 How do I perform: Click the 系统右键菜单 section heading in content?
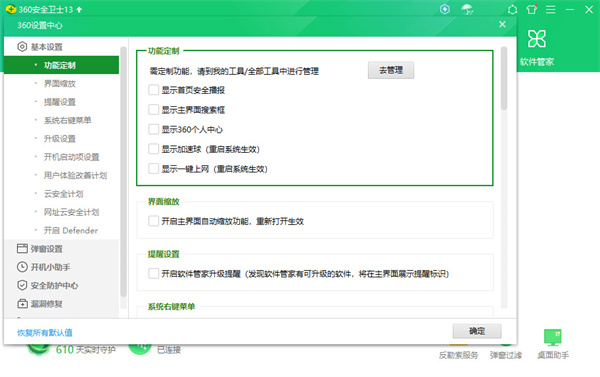[x=171, y=307]
